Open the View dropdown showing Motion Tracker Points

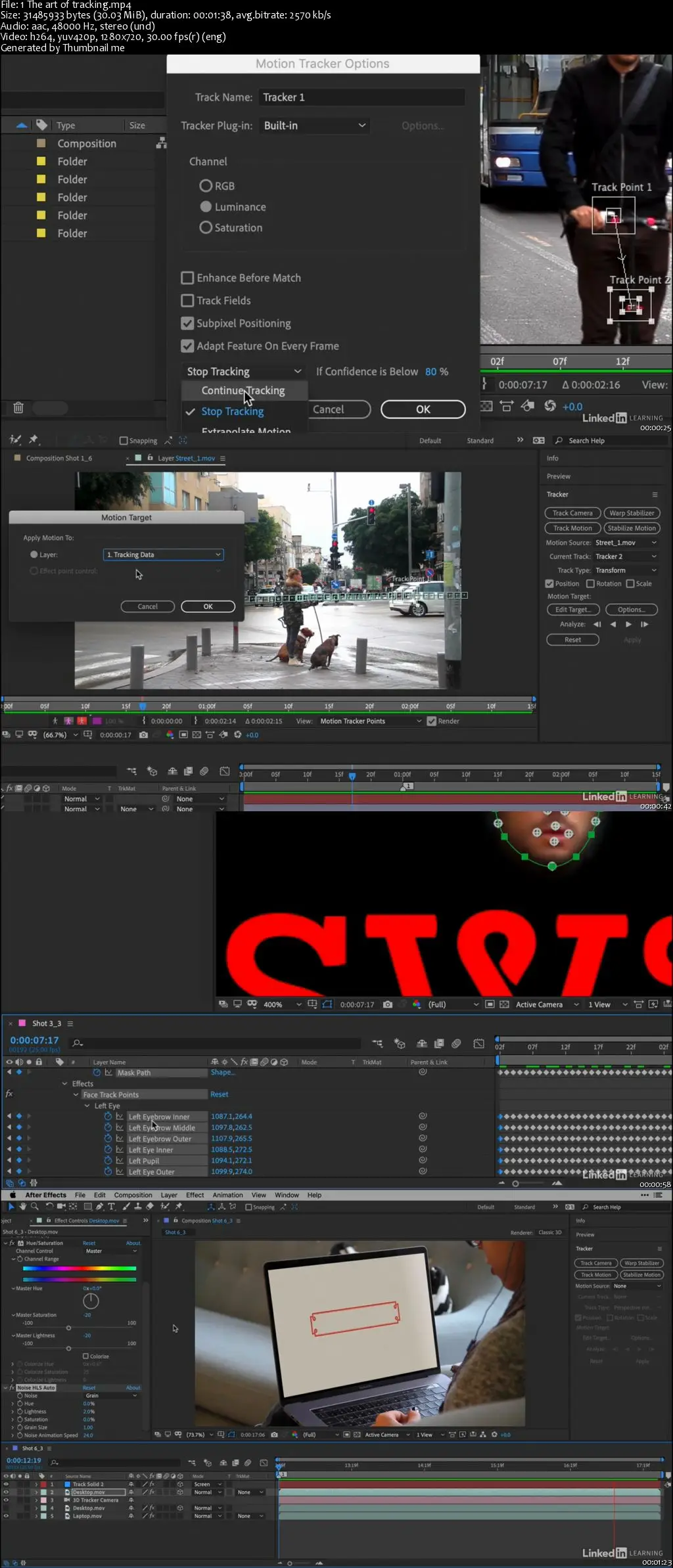point(371,721)
